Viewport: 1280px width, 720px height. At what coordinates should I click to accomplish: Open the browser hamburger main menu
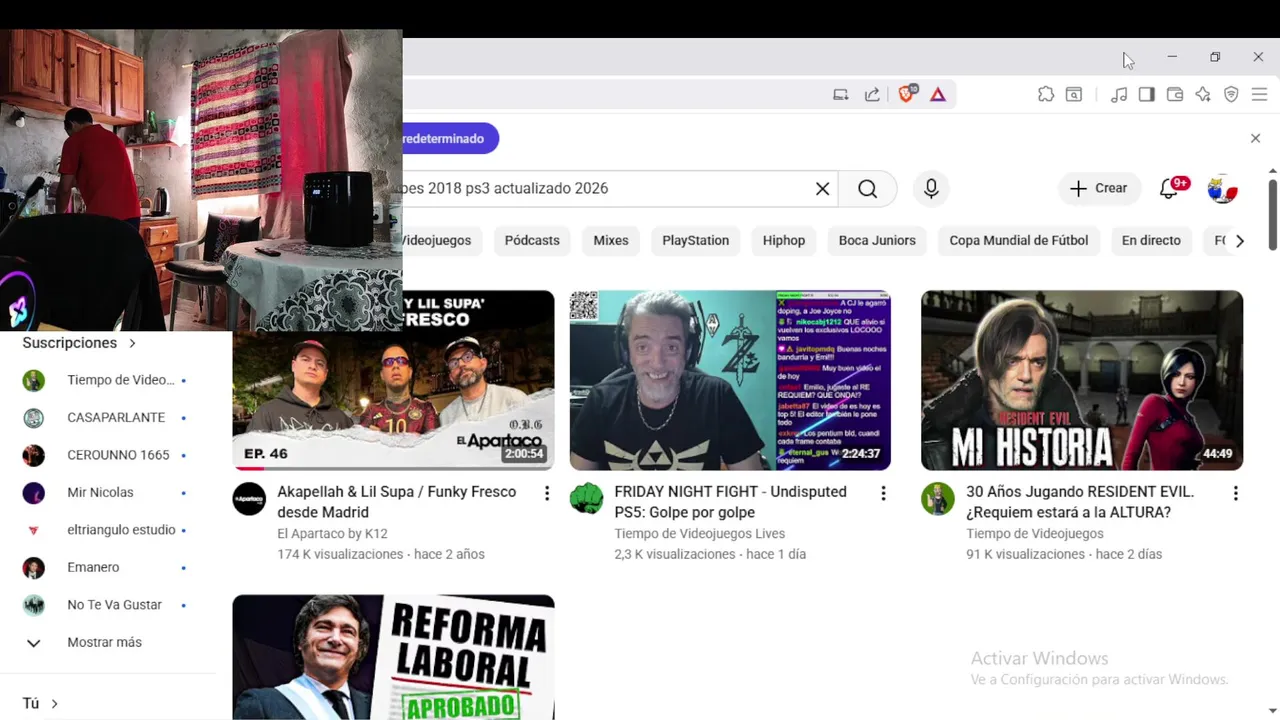[x=1259, y=94]
